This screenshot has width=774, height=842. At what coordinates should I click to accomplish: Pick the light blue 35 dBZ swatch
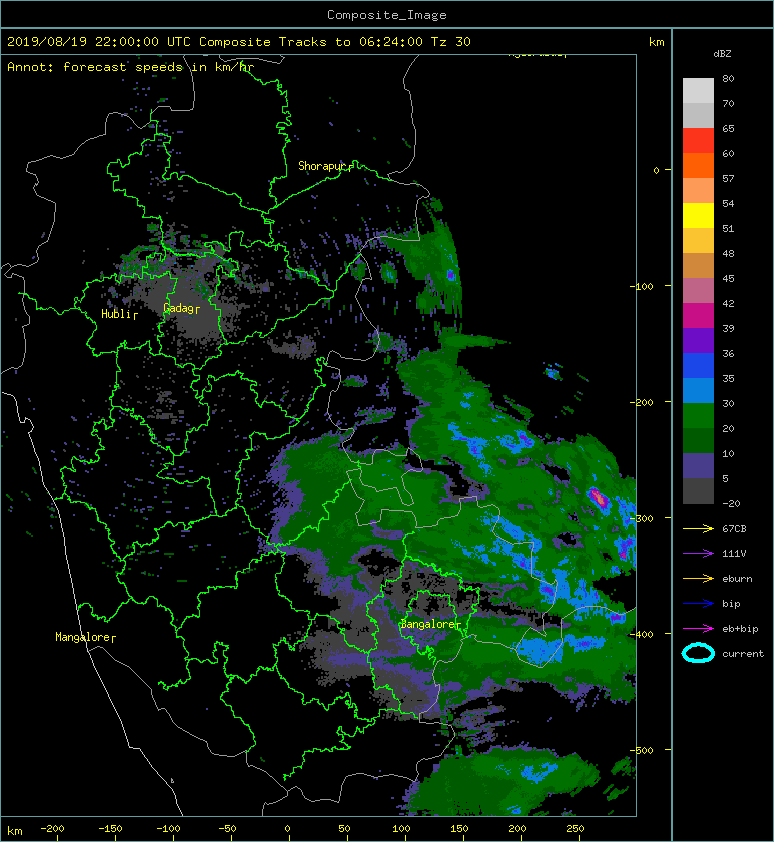click(x=698, y=390)
